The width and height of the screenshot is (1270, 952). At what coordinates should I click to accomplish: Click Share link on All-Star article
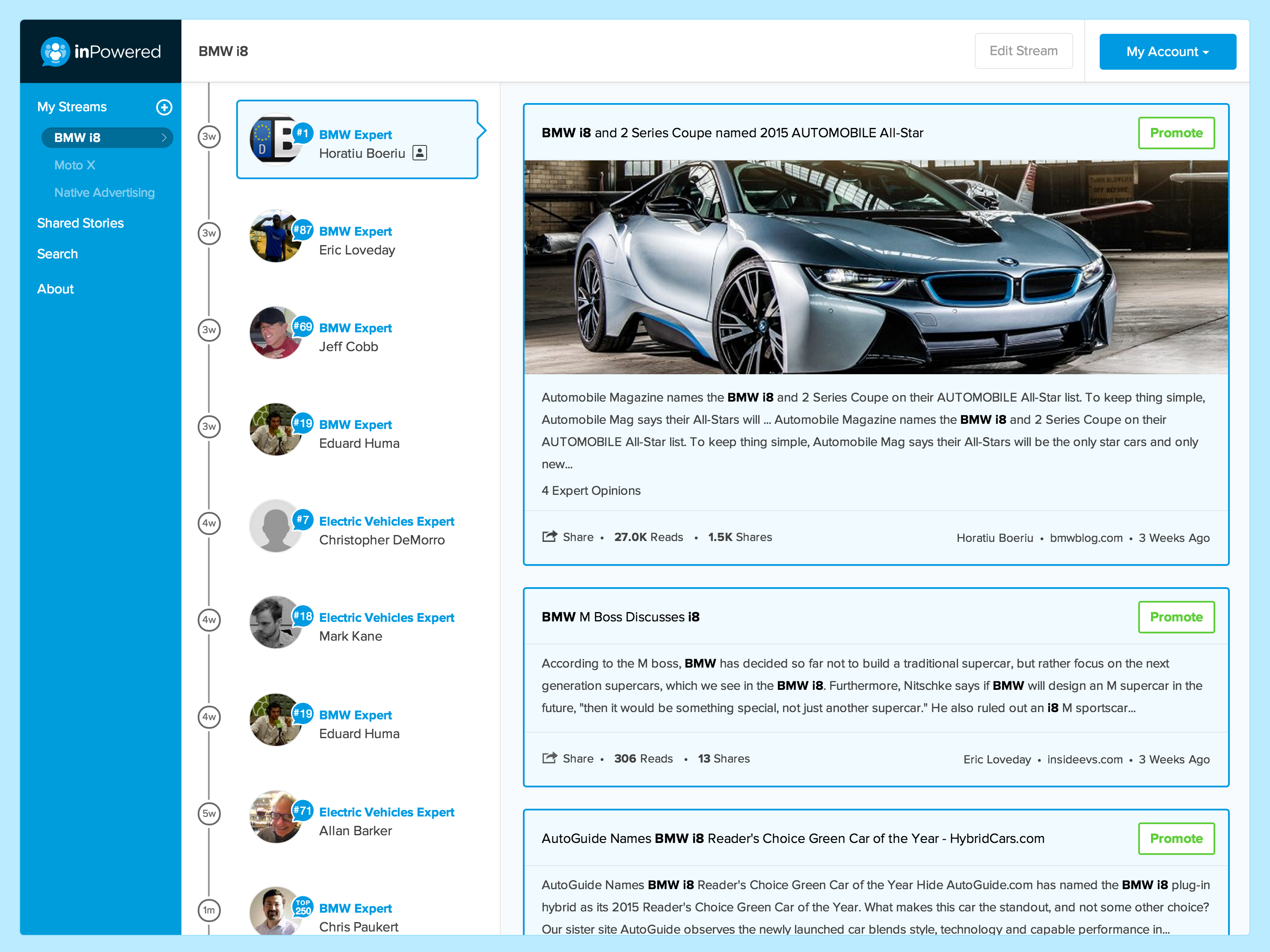pos(578,537)
